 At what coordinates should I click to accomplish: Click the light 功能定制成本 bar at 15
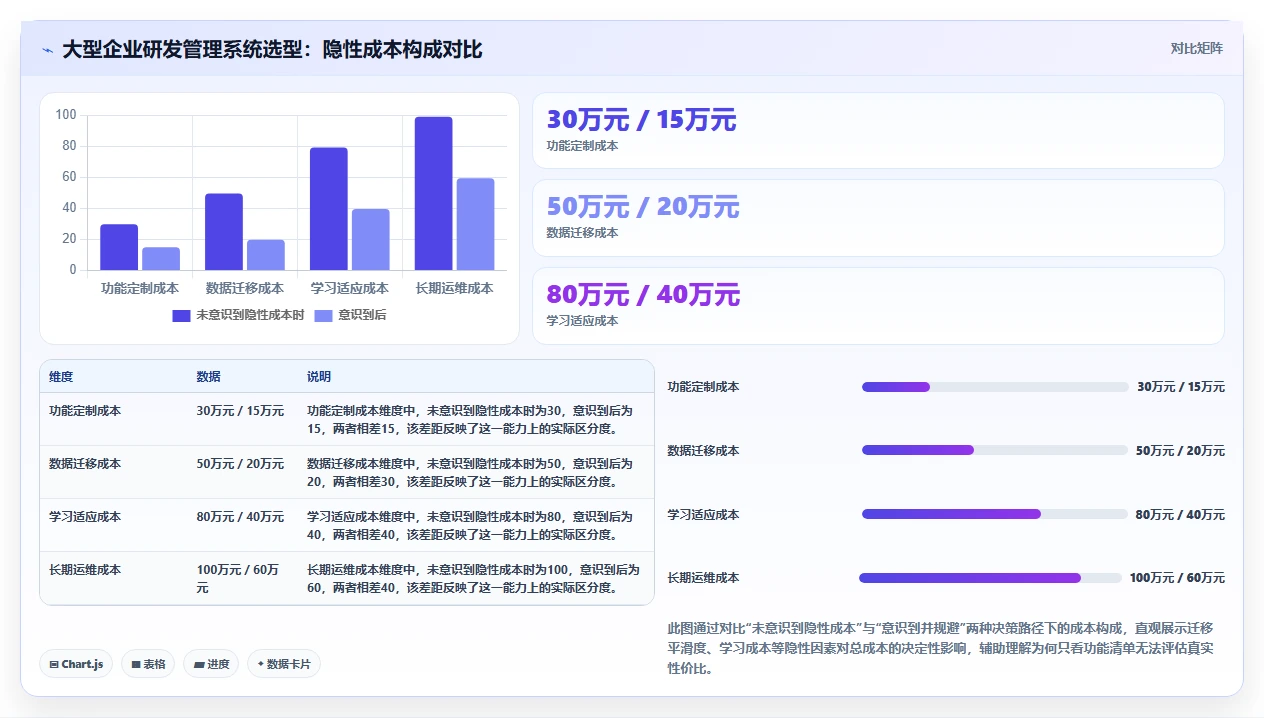[161, 259]
